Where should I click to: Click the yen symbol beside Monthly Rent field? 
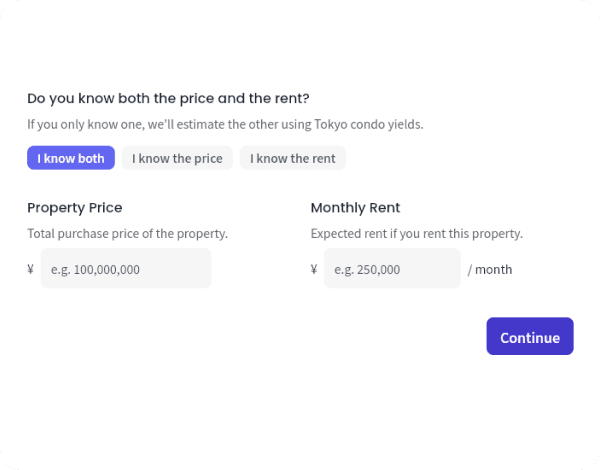[314, 269]
